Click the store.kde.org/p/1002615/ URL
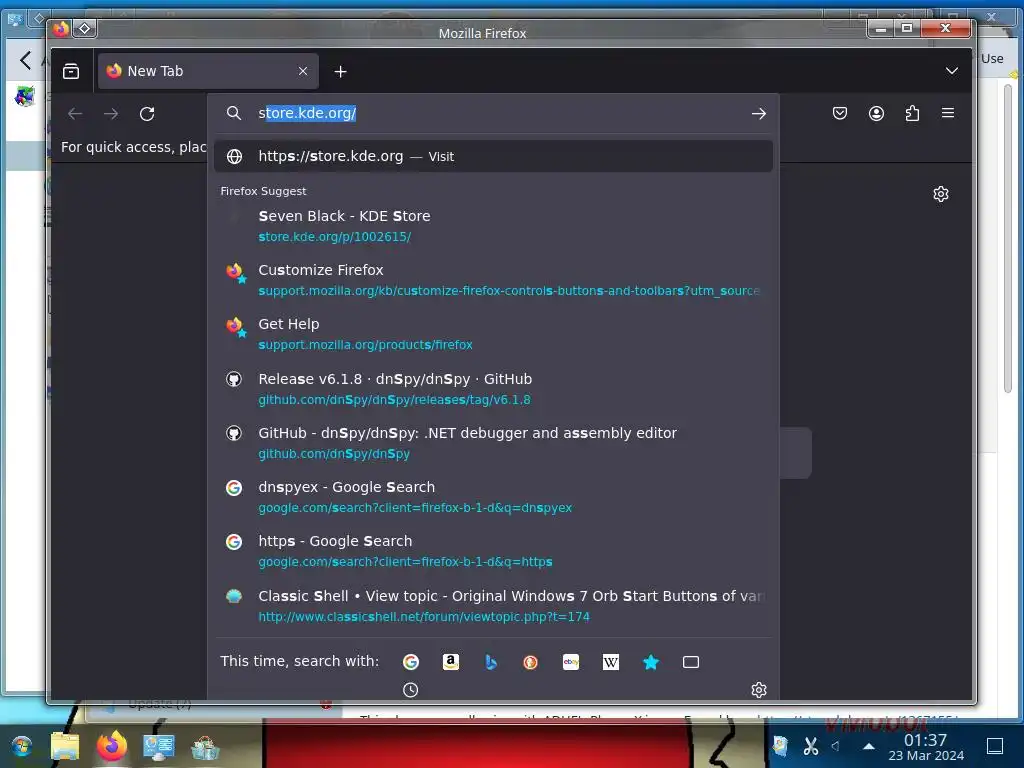Screen dimensions: 1024x768 tap(334, 237)
